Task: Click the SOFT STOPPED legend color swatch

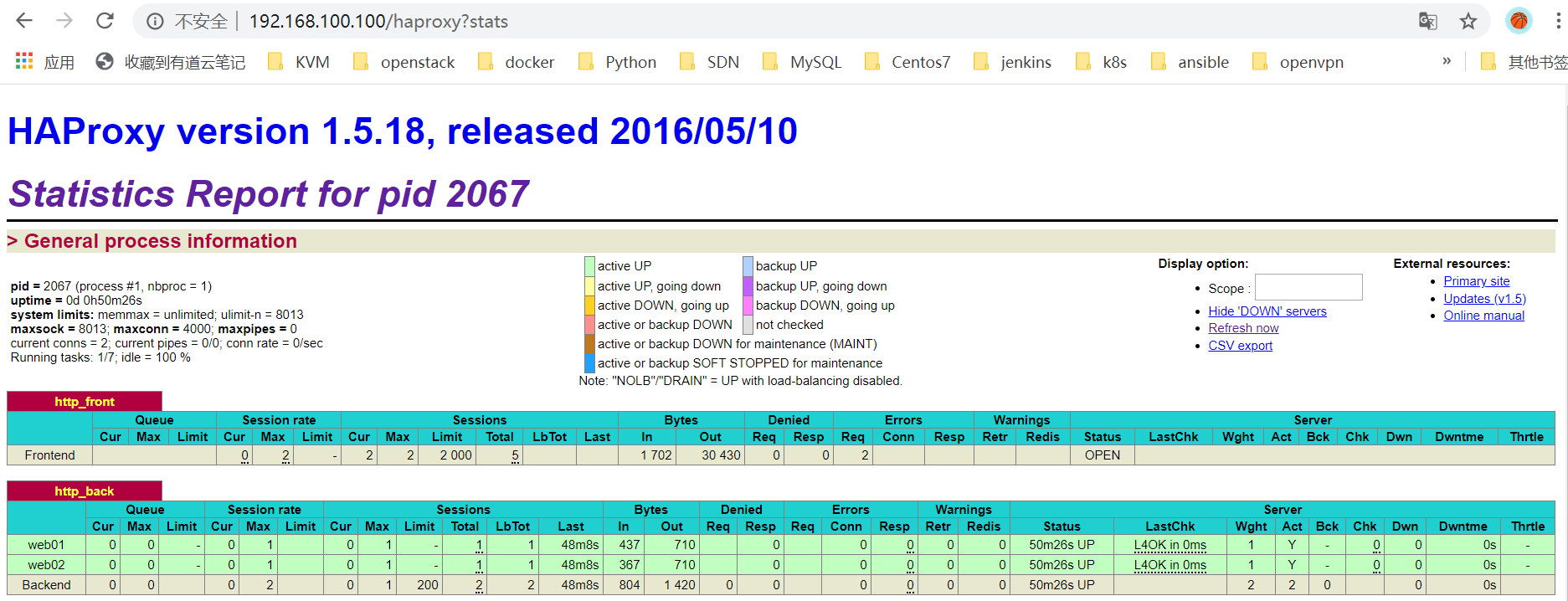Action: coord(589,363)
